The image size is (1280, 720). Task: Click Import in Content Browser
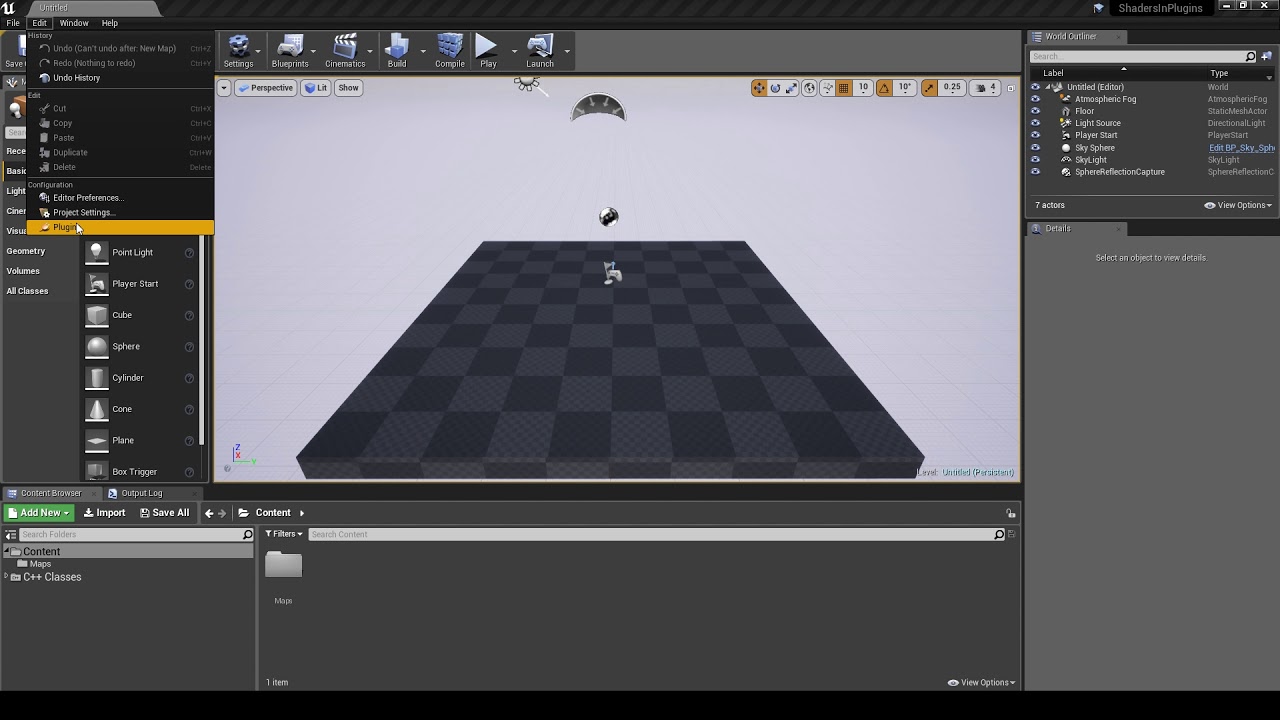(x=104, y=513)
